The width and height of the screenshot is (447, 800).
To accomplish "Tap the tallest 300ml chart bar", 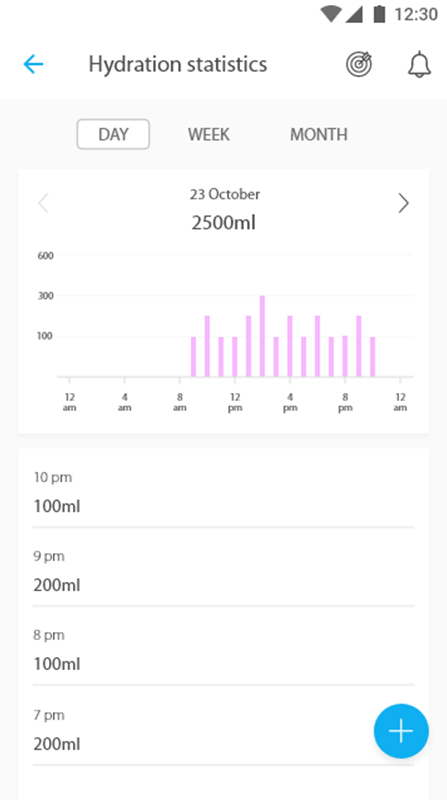I will tap(262, 336).
